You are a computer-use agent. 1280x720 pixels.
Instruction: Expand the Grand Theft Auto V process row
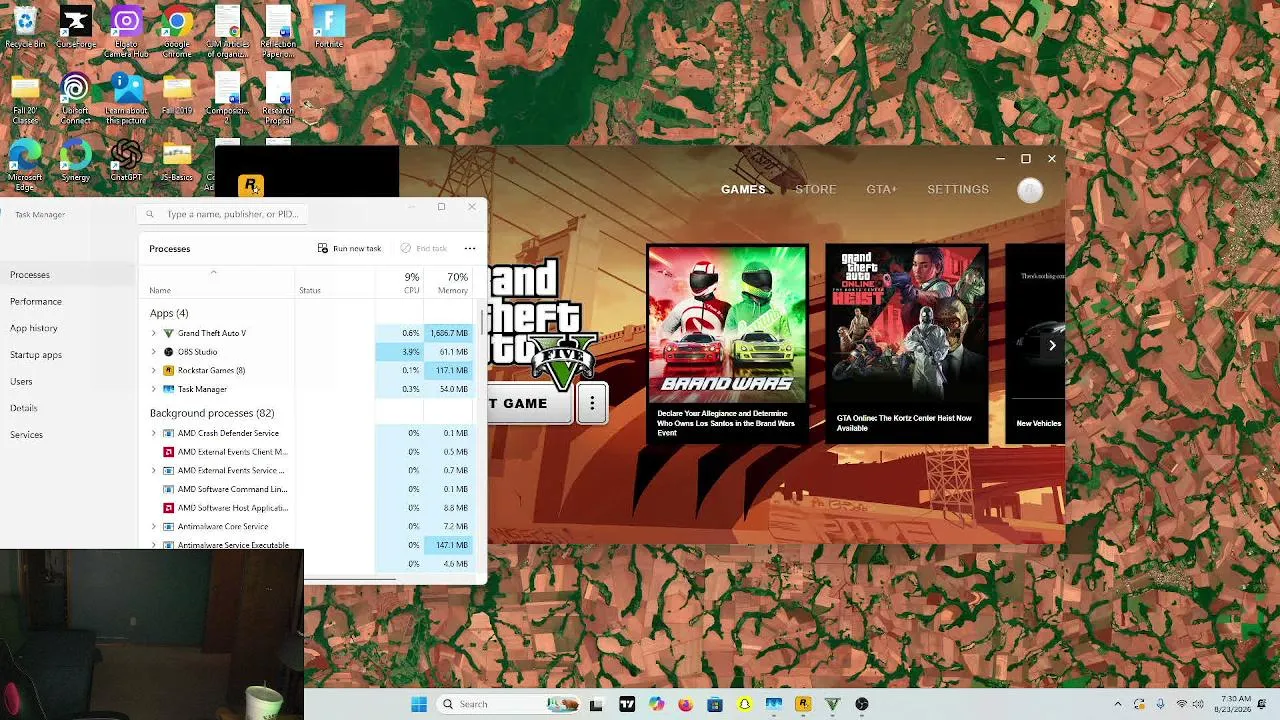(x=154, y=333)
